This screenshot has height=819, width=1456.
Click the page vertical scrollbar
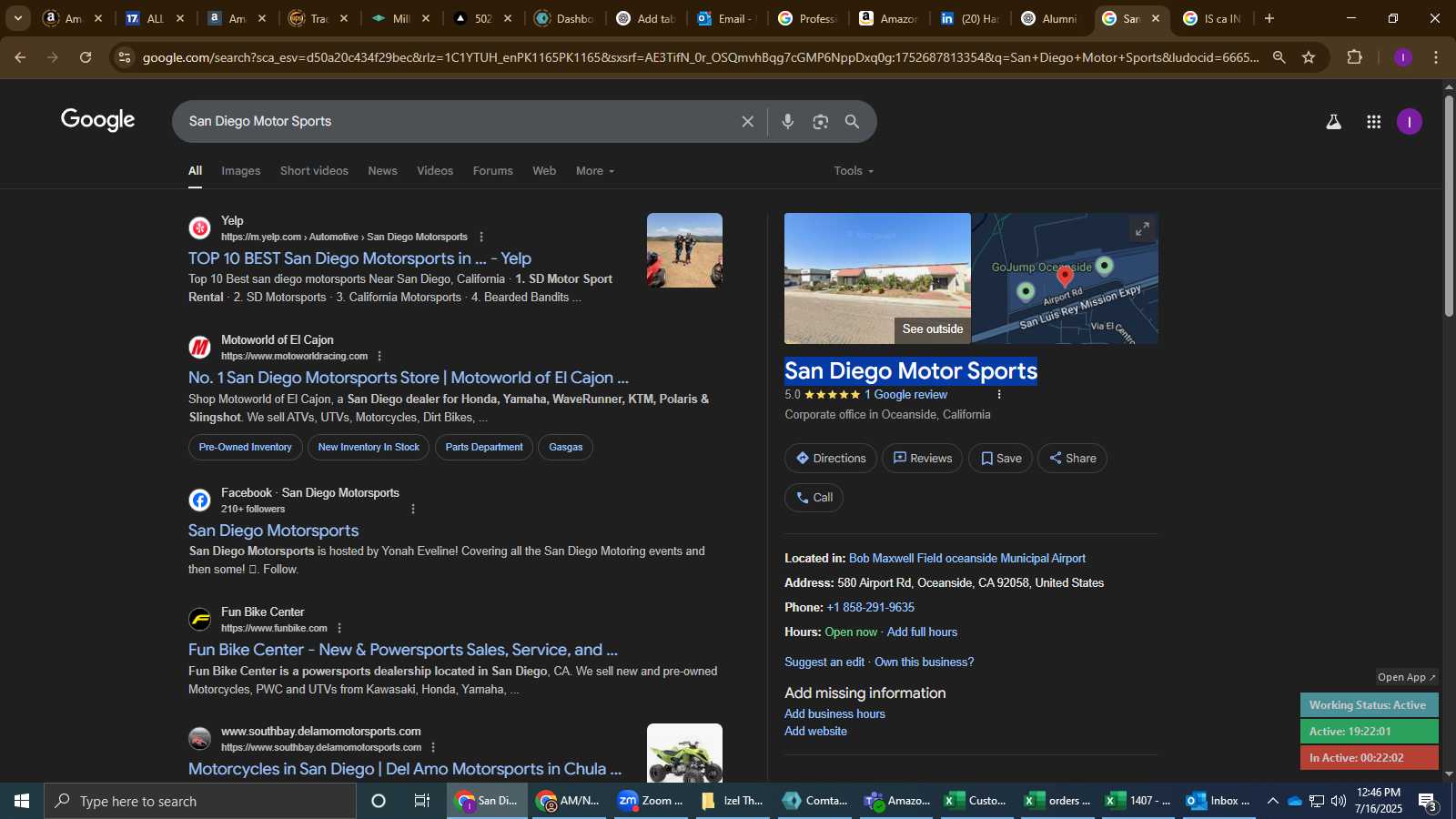[1449, 205]
